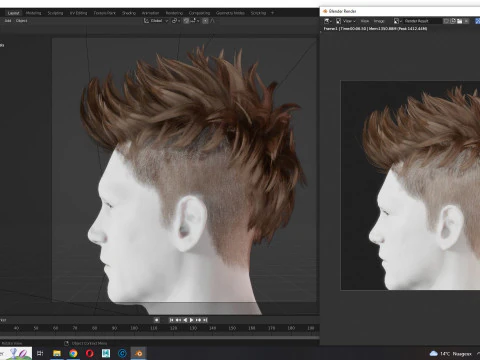Switch to the Shading workspace tab

point(129,13)
